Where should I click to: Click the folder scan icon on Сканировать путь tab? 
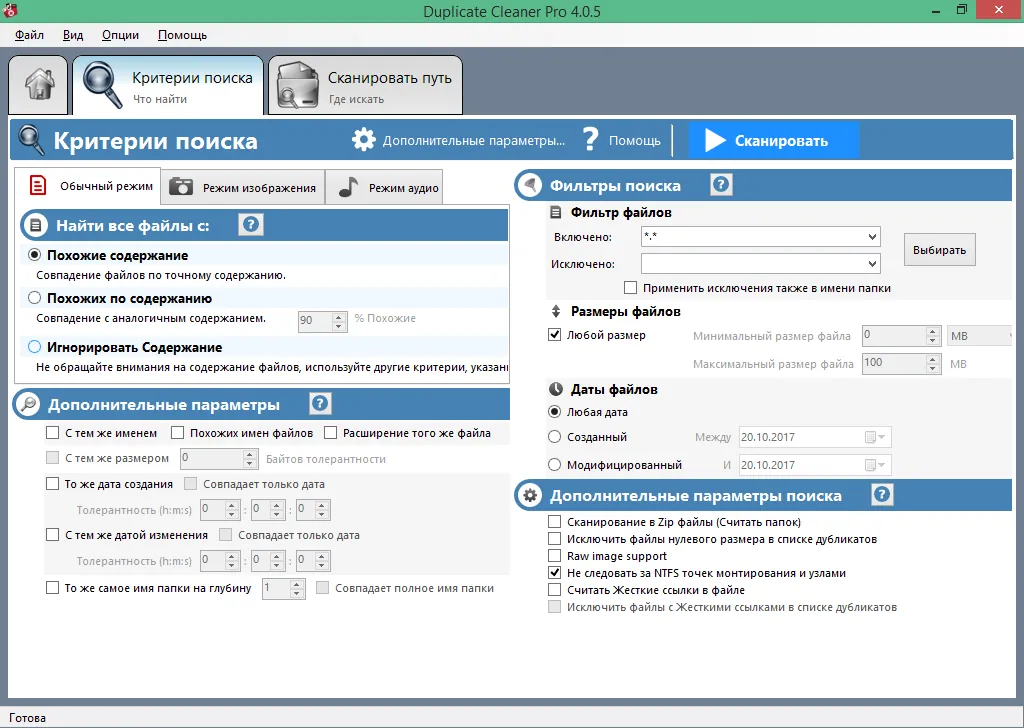[298, 86]
